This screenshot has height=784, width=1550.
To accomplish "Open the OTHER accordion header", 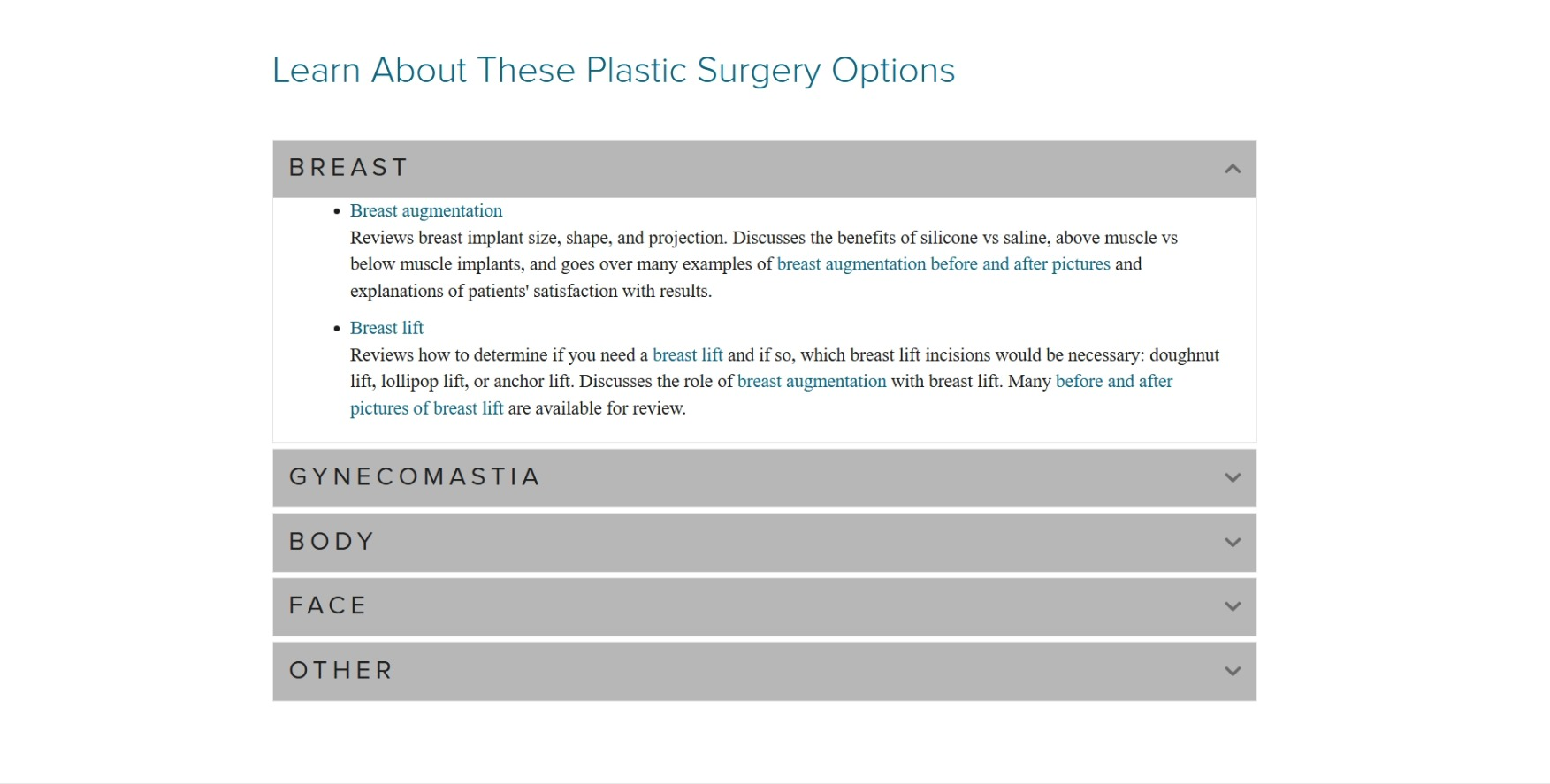I will click(341, 671).
